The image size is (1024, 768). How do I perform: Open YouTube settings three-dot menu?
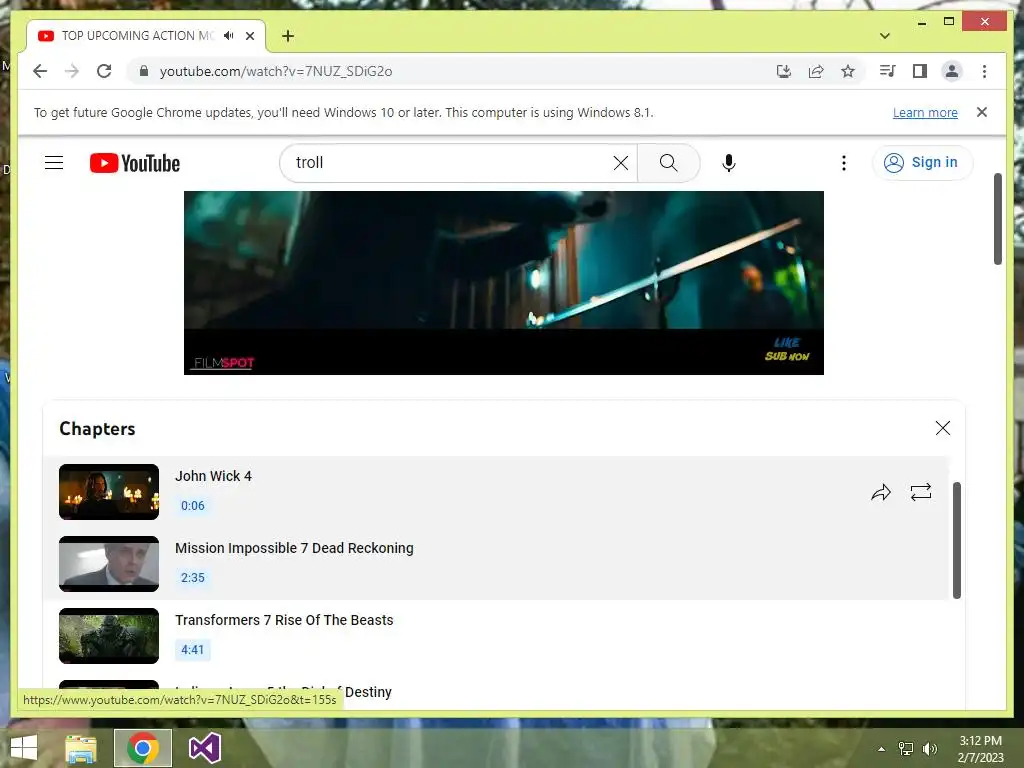[844, 163]
